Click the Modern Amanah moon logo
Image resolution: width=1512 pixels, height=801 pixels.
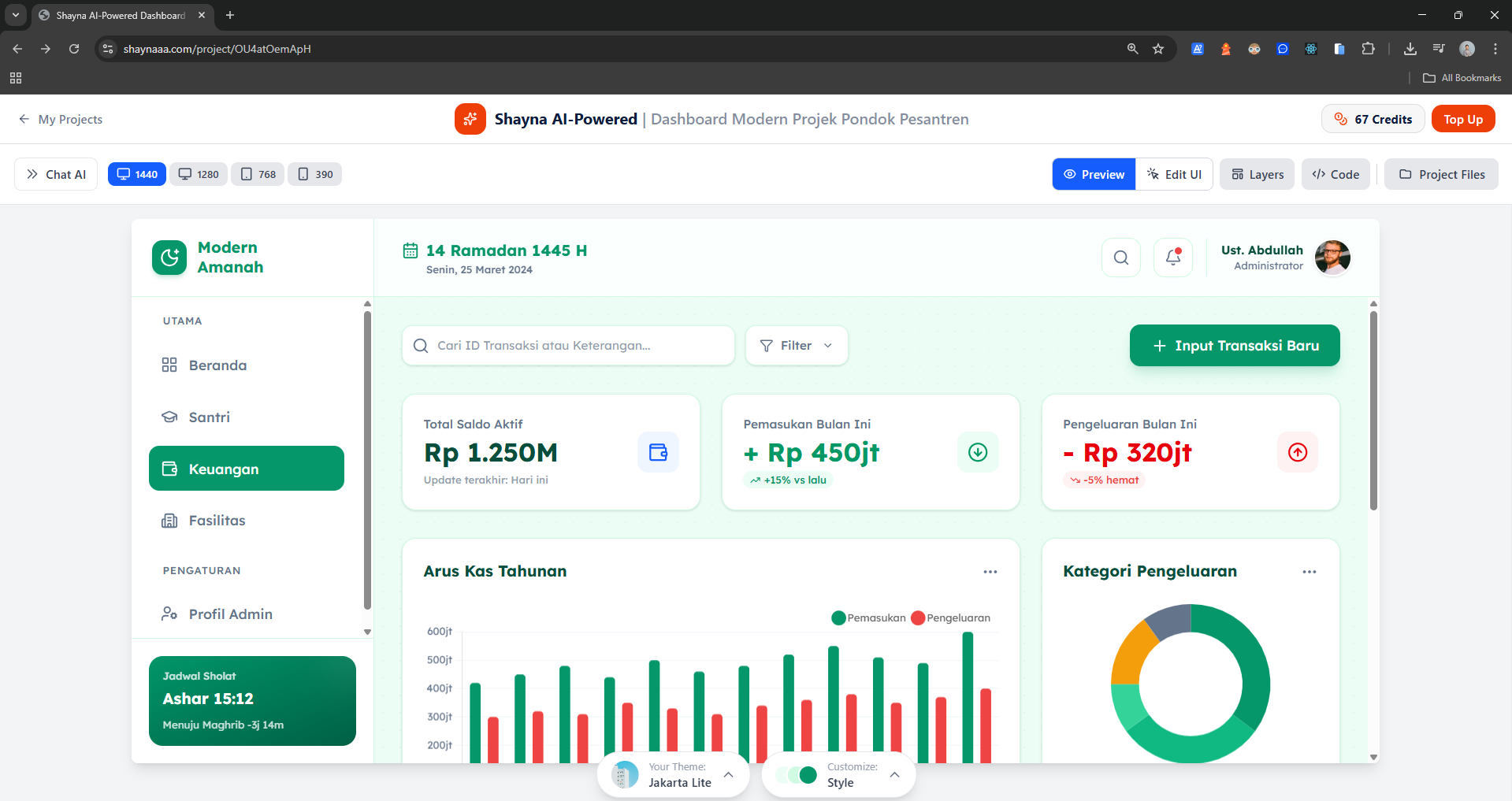169,258
